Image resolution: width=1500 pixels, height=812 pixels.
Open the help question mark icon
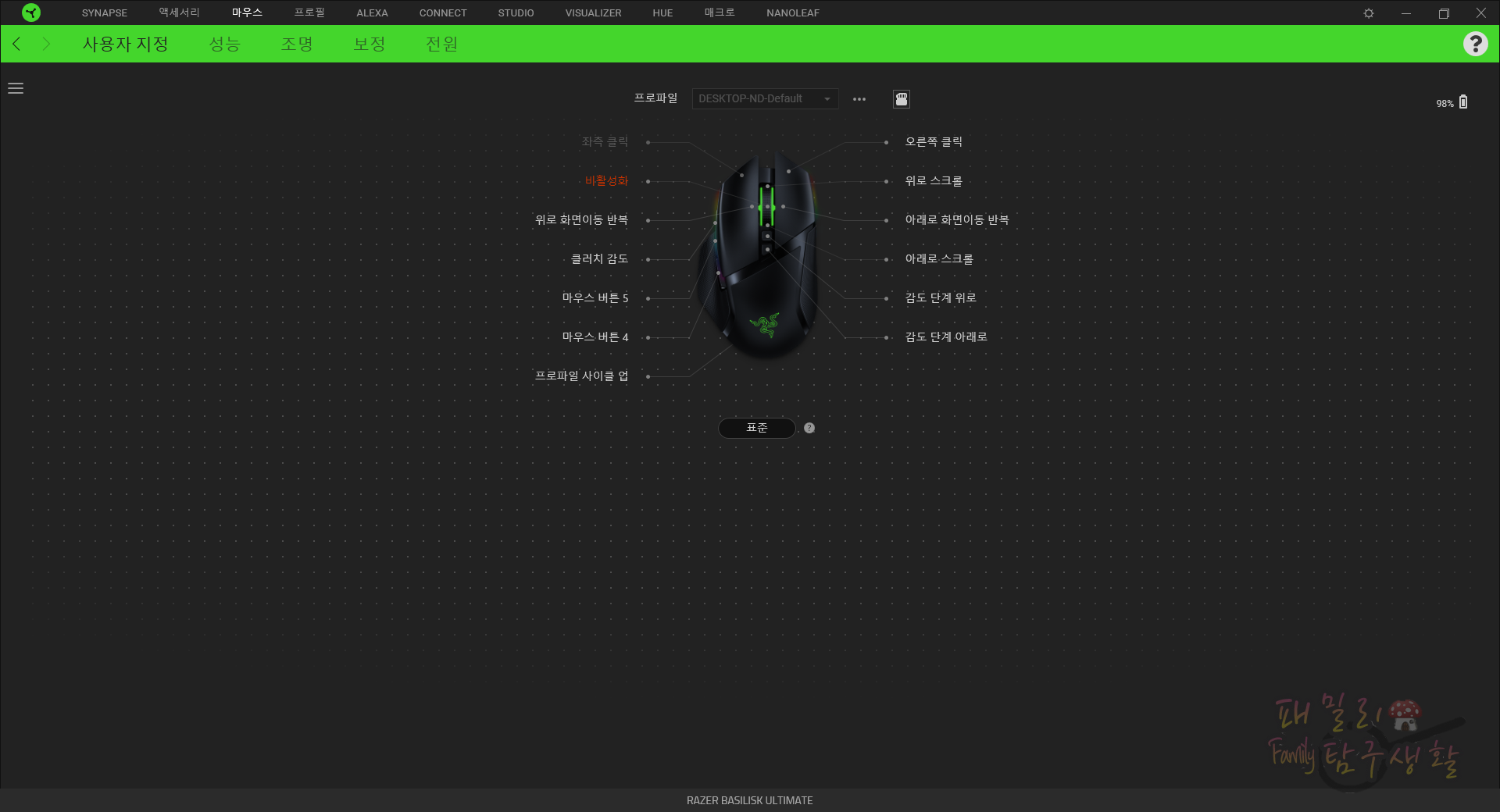1475,44
